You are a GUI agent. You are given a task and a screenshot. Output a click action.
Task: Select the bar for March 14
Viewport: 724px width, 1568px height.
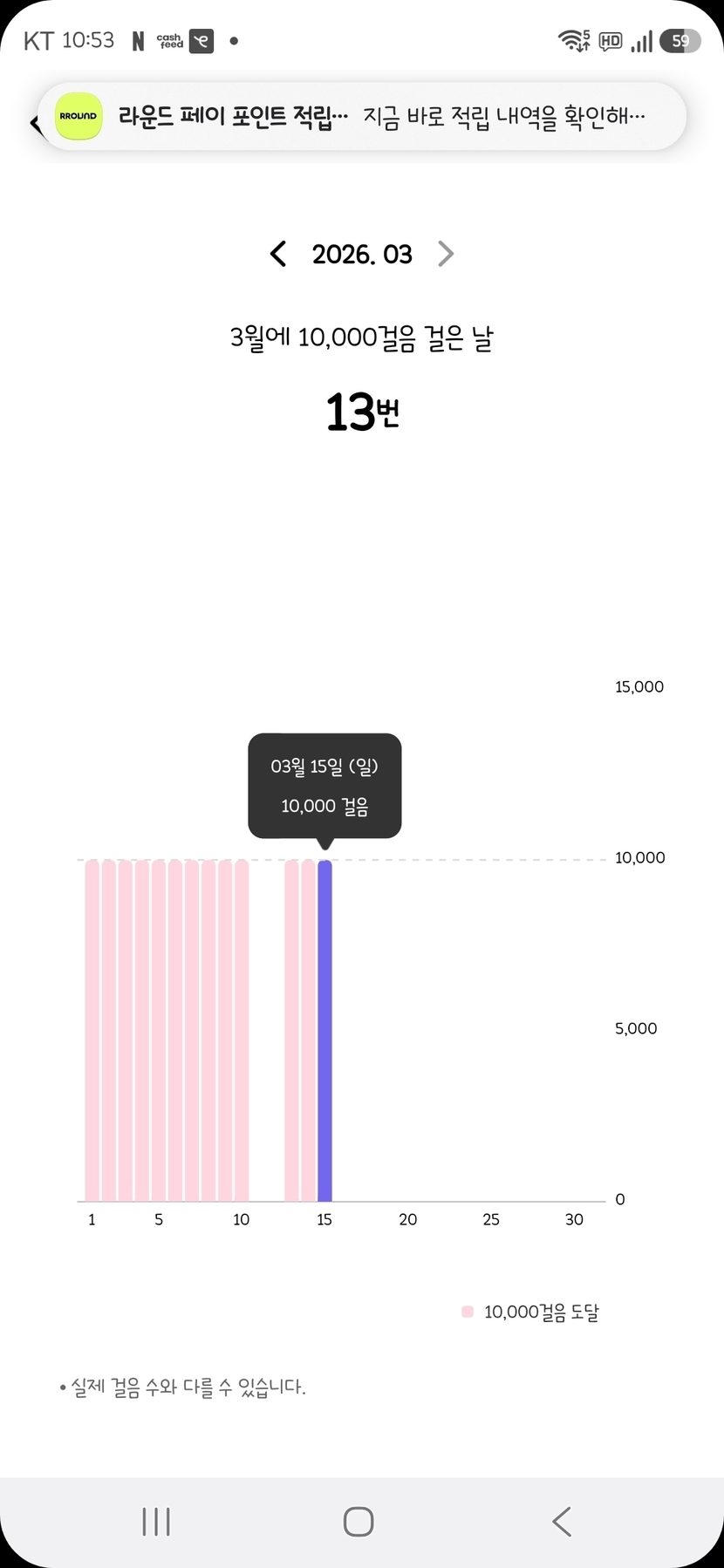point(308,1029)
